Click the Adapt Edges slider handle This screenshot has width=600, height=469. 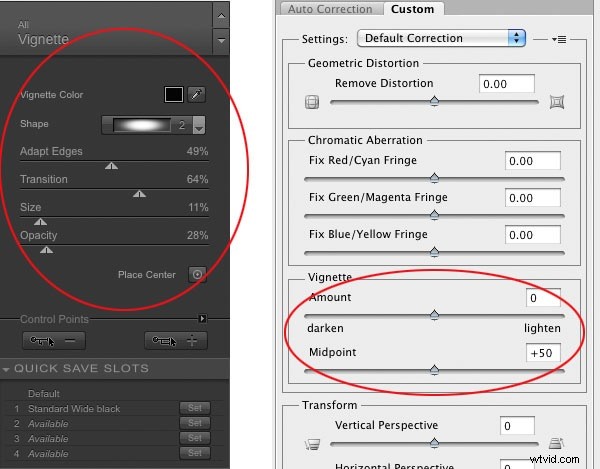111,166
